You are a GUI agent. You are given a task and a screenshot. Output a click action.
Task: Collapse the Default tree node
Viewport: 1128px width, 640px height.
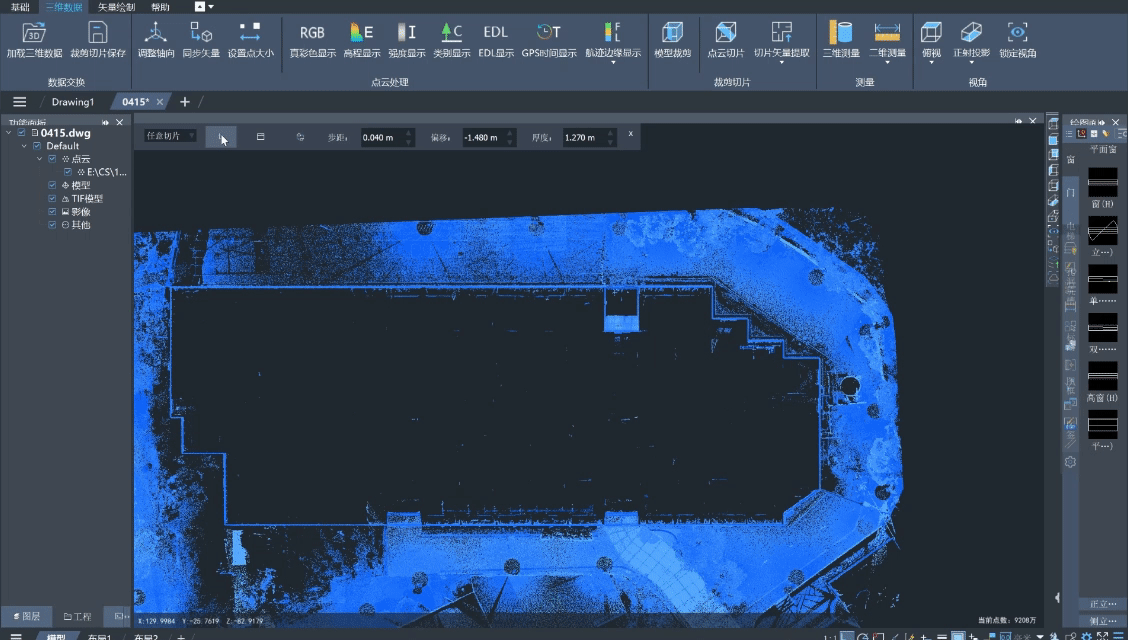click(25, 146)
